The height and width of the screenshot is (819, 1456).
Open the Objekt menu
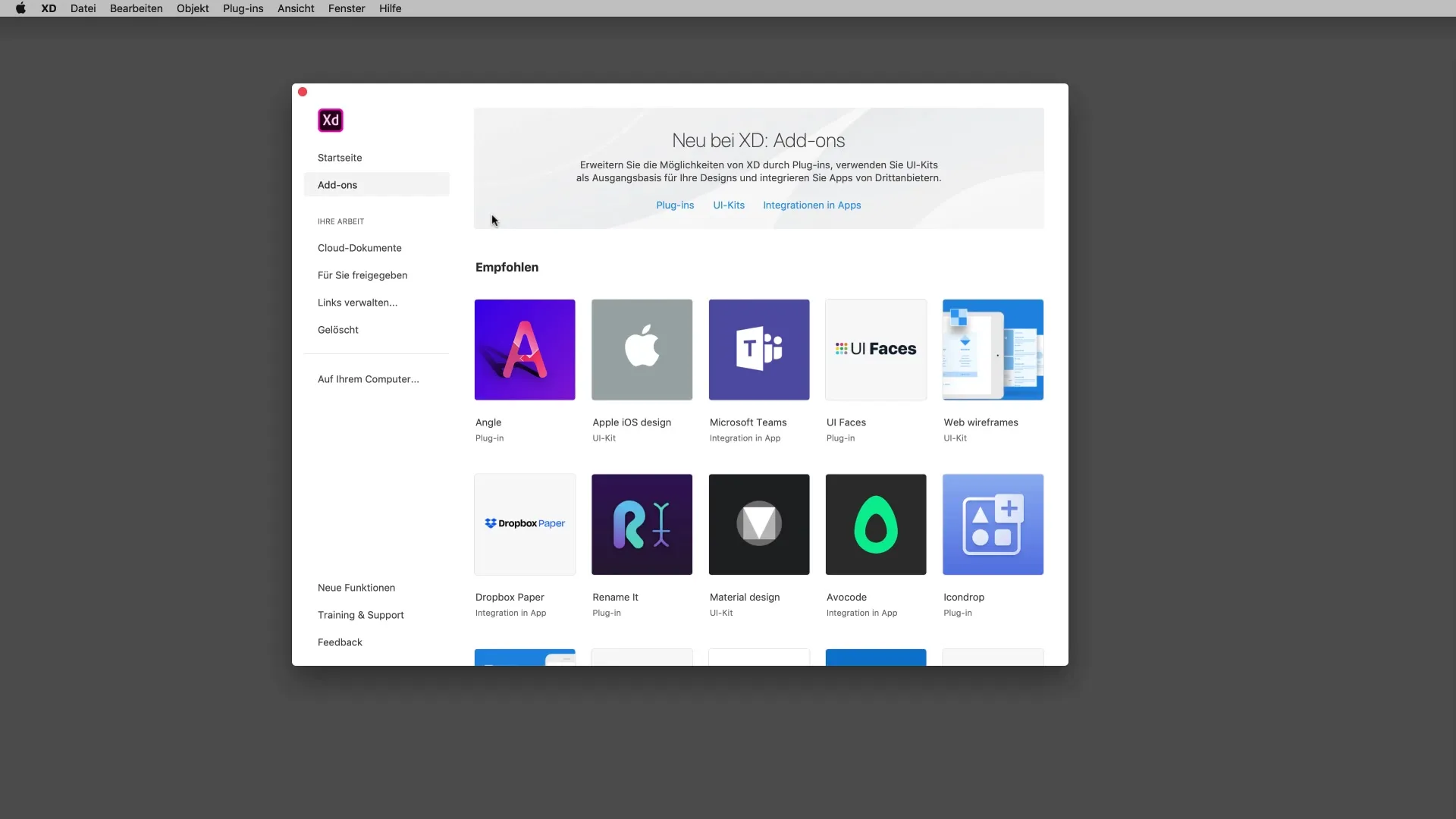tap(193, 8)
